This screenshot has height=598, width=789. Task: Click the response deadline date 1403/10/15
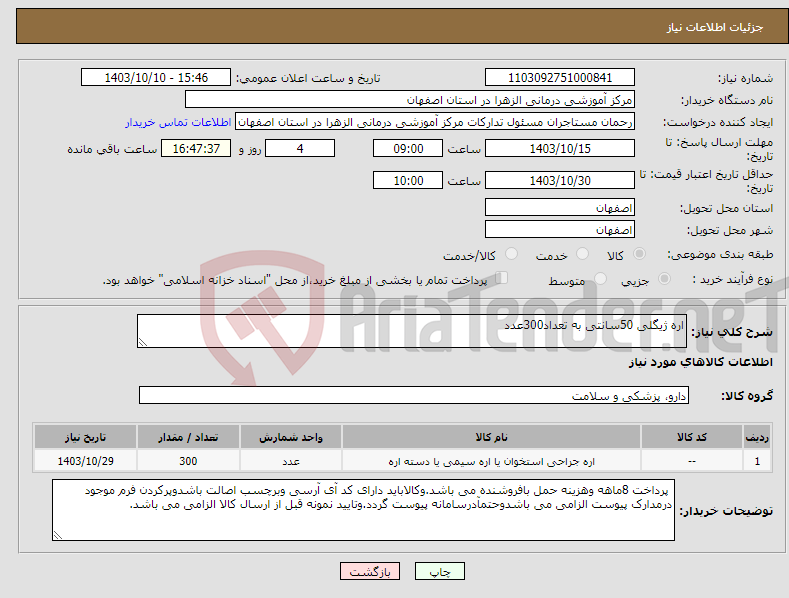click(x=560, y=148)
